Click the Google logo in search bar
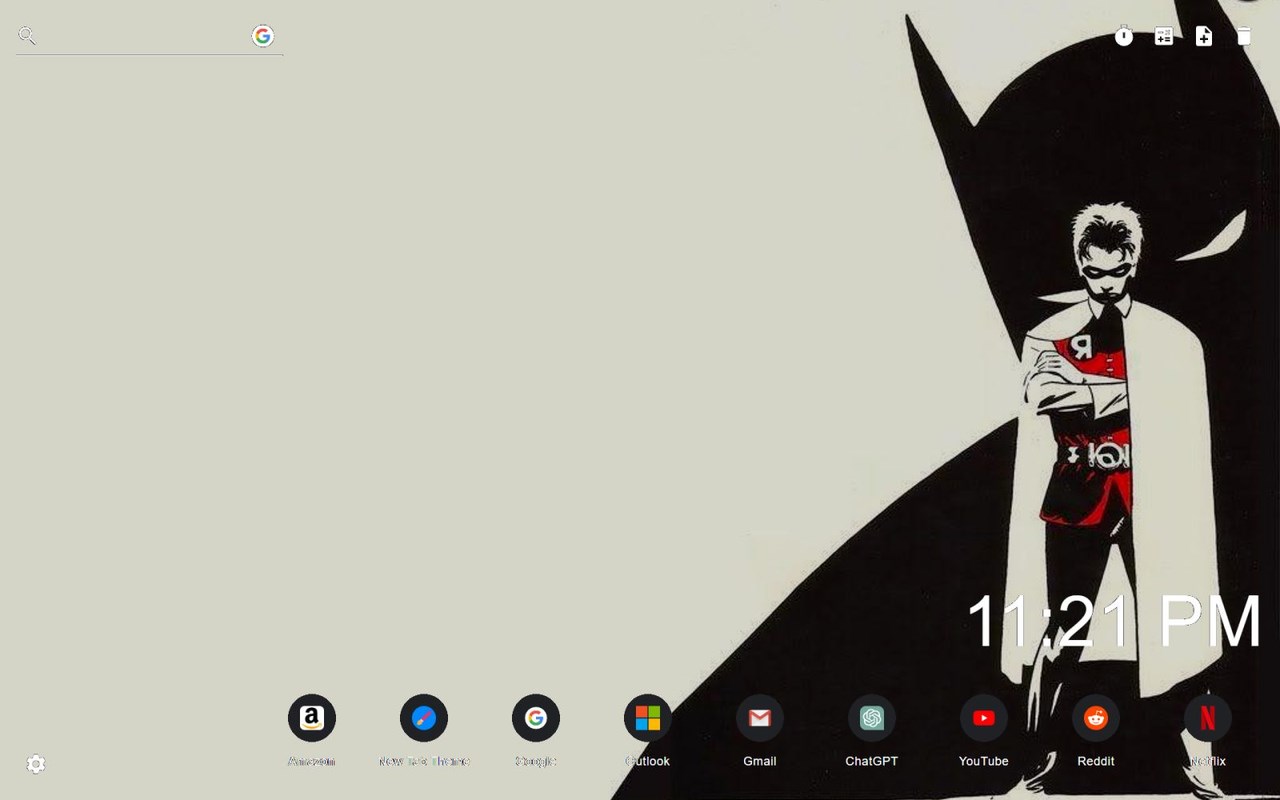 tap(263, 36)
